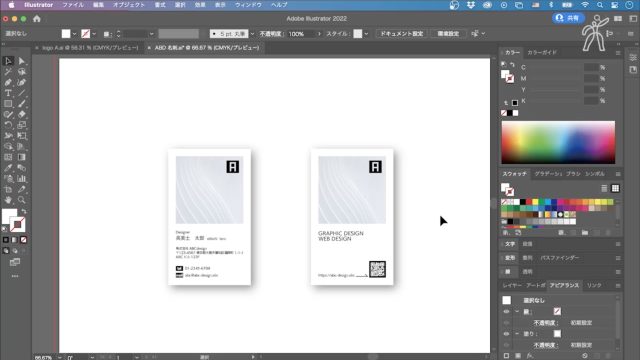Screen dimensions: 640x360
Task: Select the Selection tool arrow
Action: coord(8,61)
